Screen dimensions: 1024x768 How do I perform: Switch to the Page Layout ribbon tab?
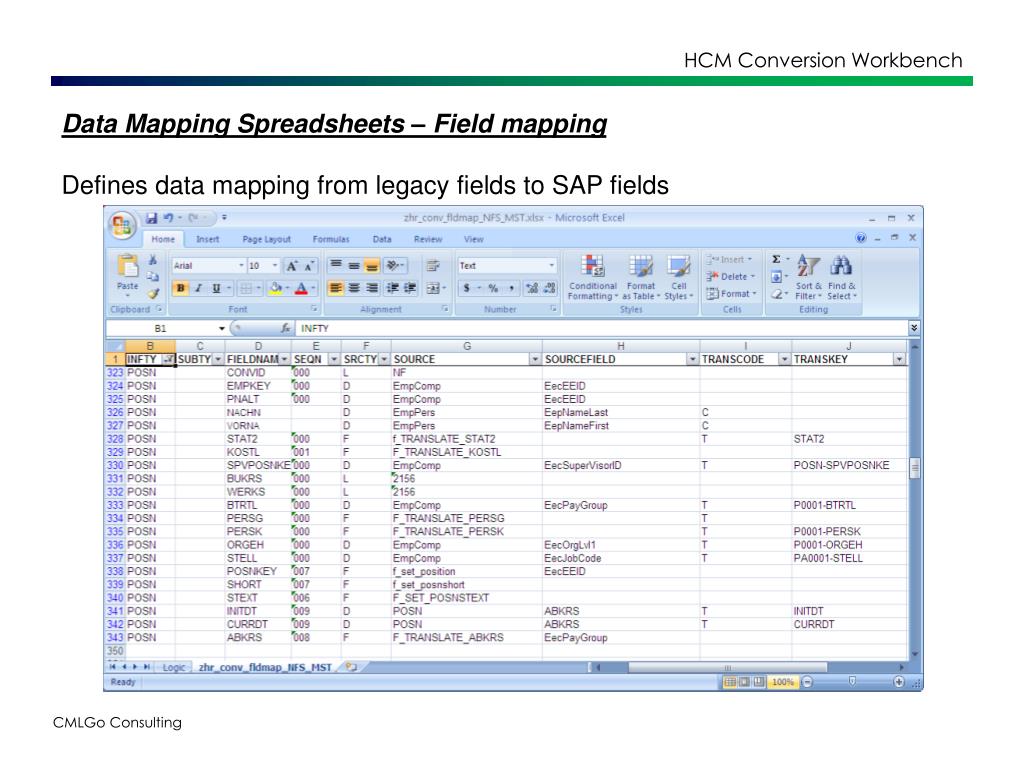click(x=266, y=239)
